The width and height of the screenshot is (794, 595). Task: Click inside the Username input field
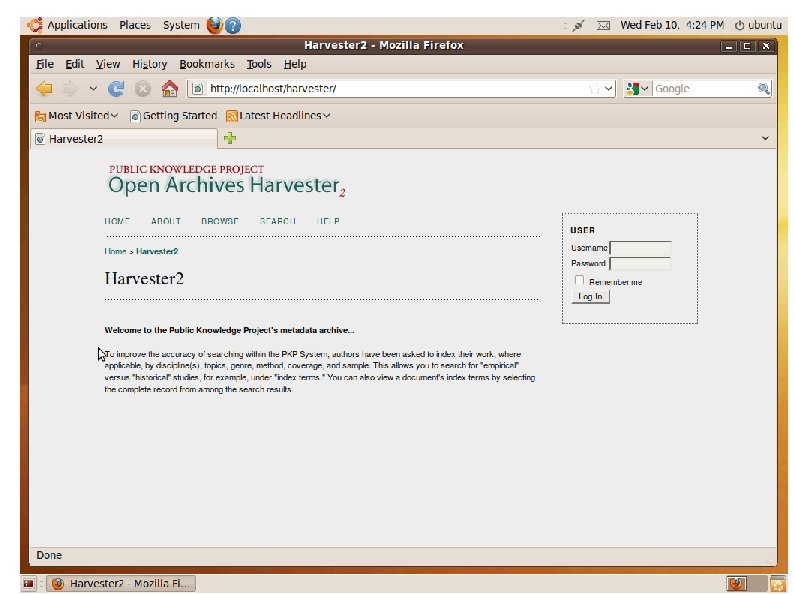coord(640,248)
